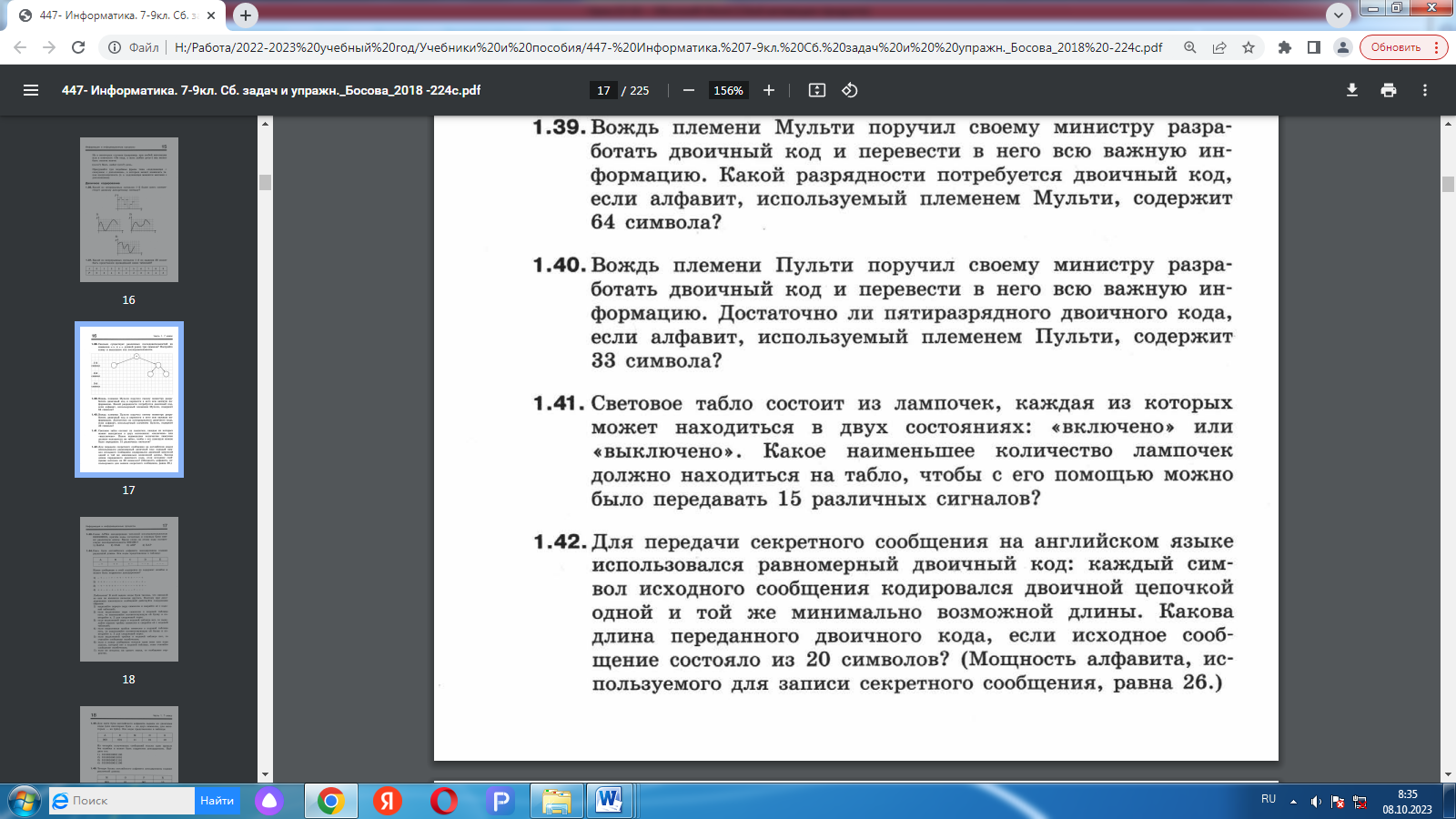This screenshot has width=1456, height=819.
Task: Click the page number field showing 17
Action: [x=603, y=90]
